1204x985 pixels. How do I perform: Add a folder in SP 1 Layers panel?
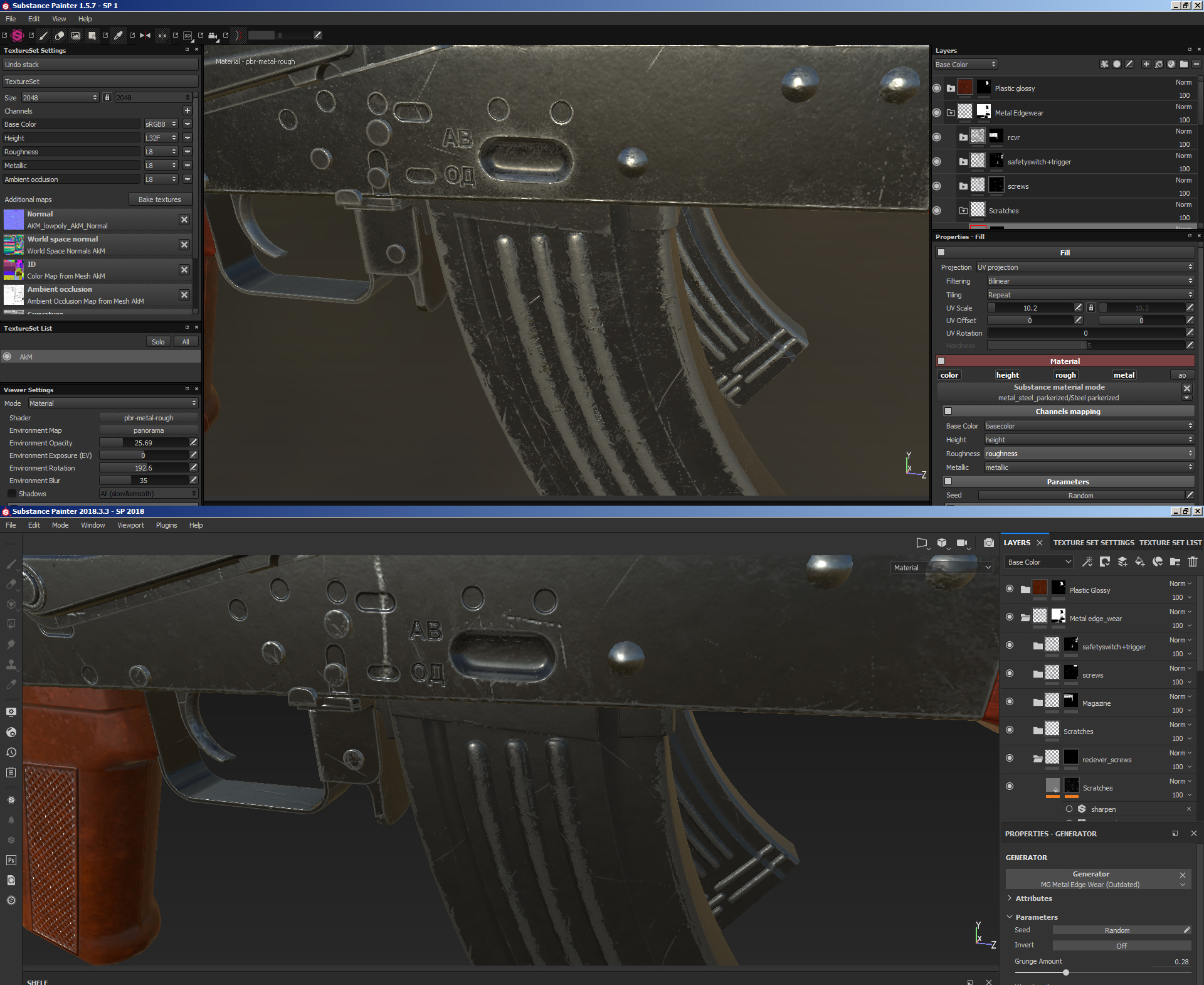pyautogui.click(x=1183, y=64)
